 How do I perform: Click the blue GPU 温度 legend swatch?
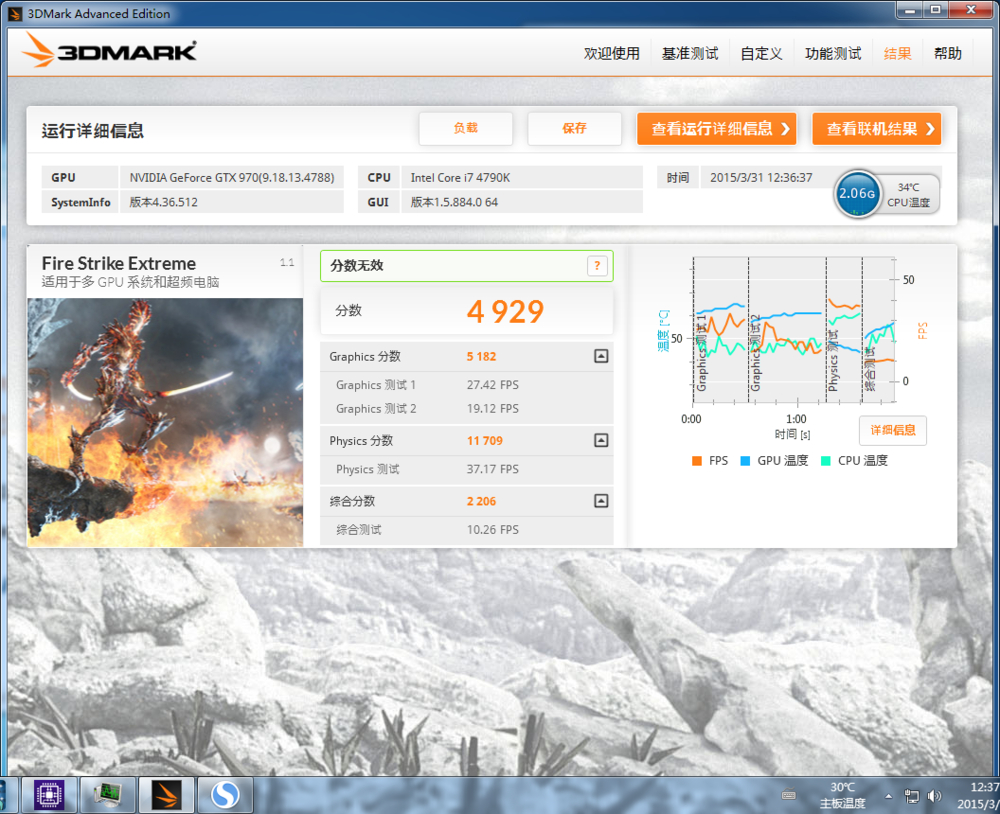pyautogui.click(x=745, y=461)
